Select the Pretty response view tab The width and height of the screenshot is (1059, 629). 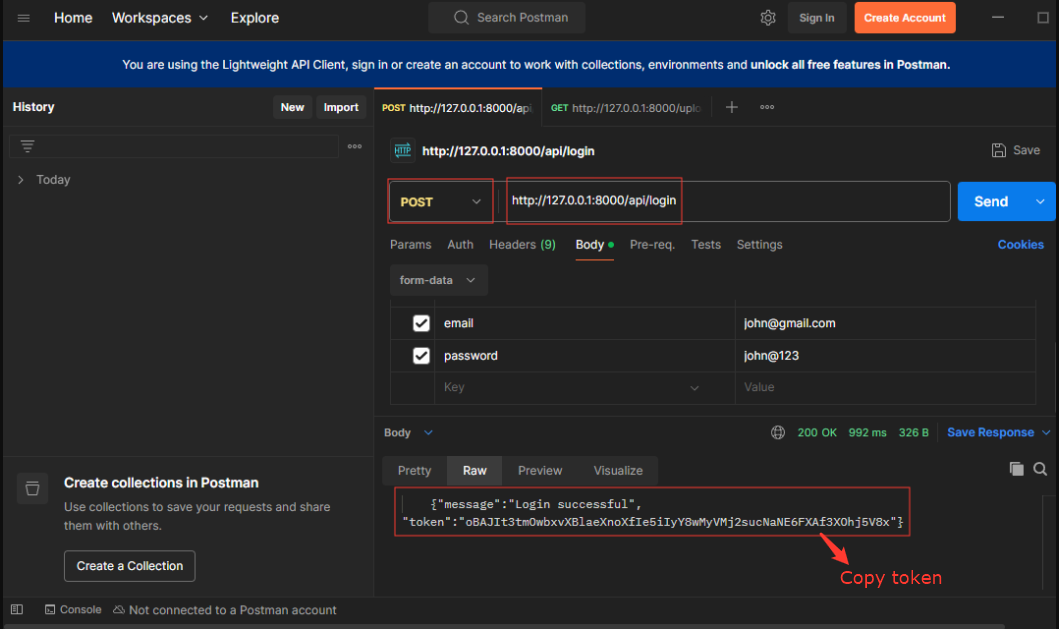(414, 470)
